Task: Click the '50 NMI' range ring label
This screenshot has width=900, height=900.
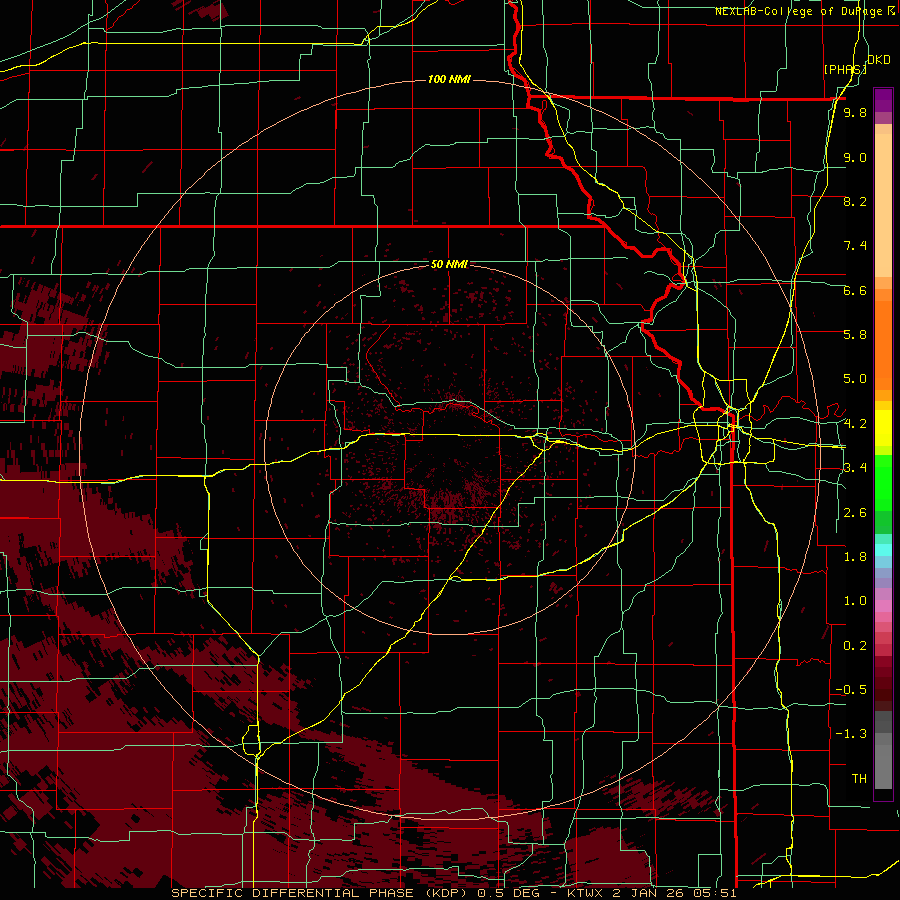Action: tap(449, 264)
